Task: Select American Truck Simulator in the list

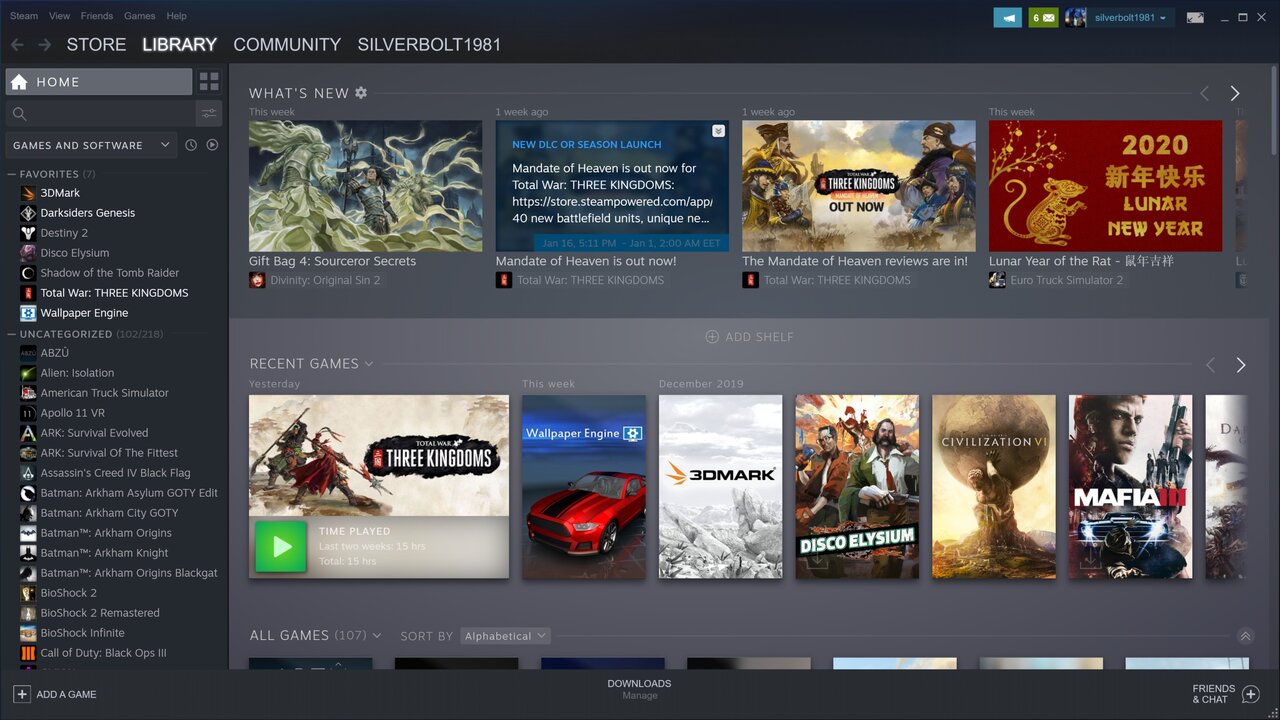Action: [x=104, y=393]
